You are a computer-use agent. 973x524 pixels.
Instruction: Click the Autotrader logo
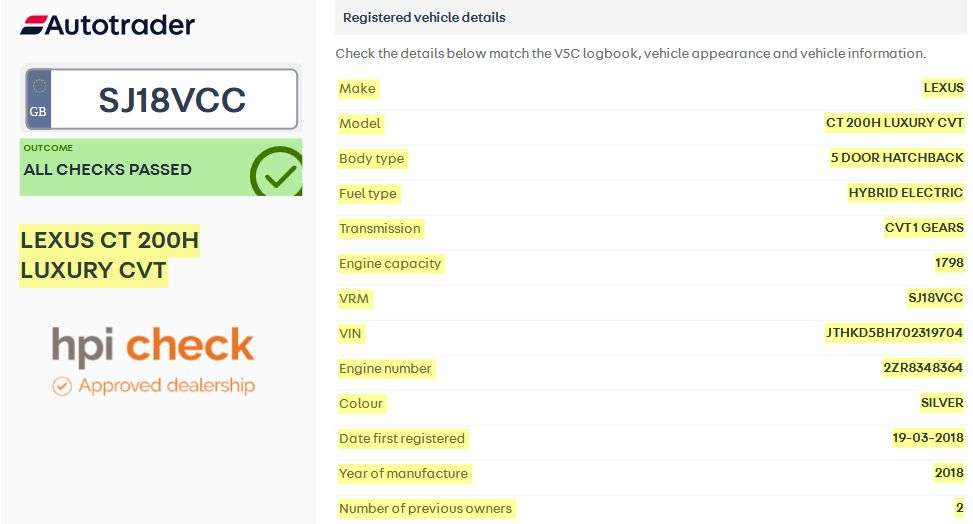108,25
